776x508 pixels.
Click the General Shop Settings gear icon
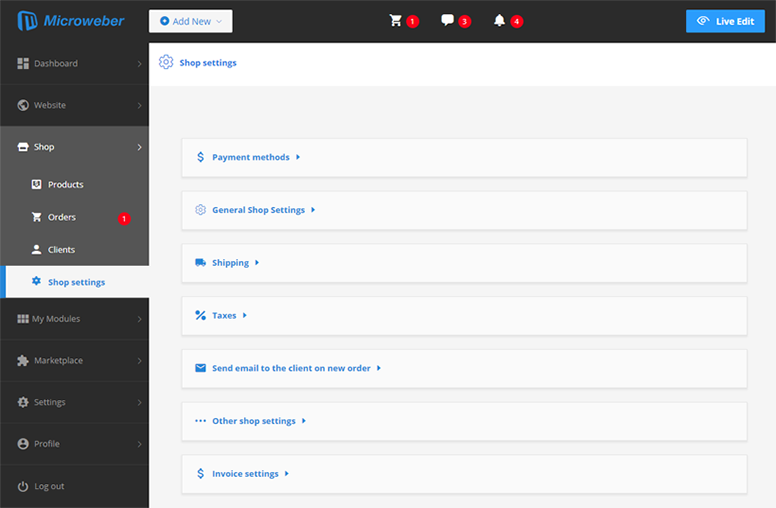(x=200, y=210)
